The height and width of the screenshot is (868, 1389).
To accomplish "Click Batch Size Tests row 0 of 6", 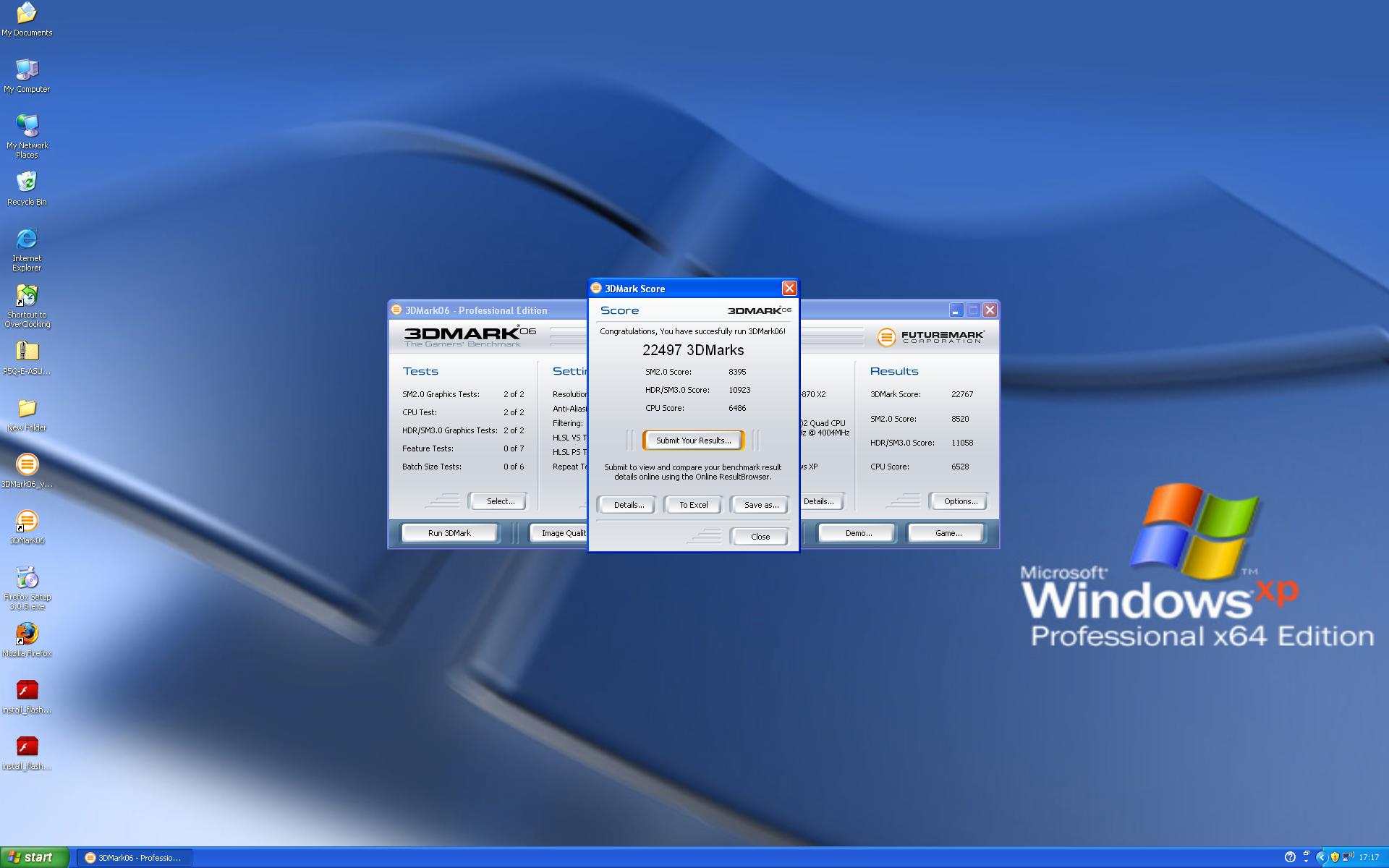I will pyautogui.click(x=463, y=467).
